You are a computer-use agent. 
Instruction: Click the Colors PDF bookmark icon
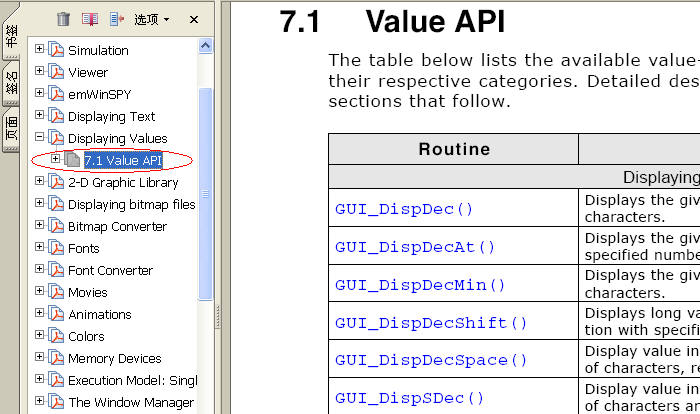56,335
